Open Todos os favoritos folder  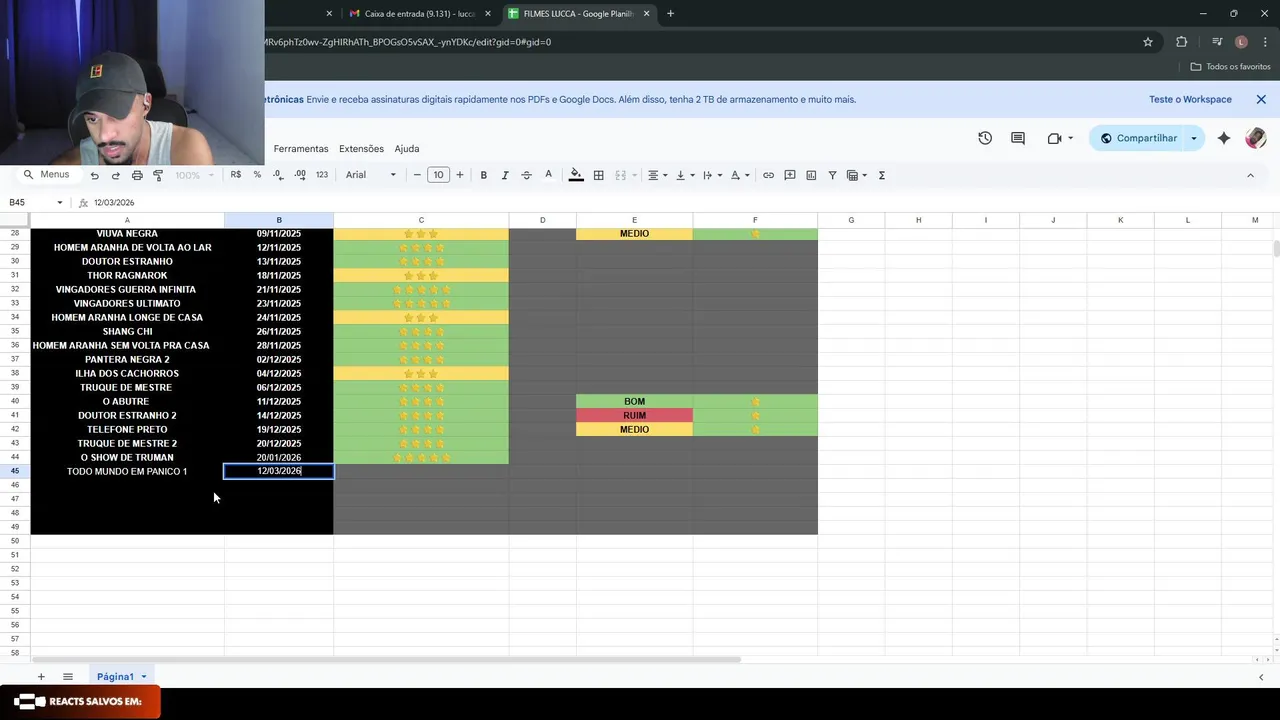point(1231,67)
